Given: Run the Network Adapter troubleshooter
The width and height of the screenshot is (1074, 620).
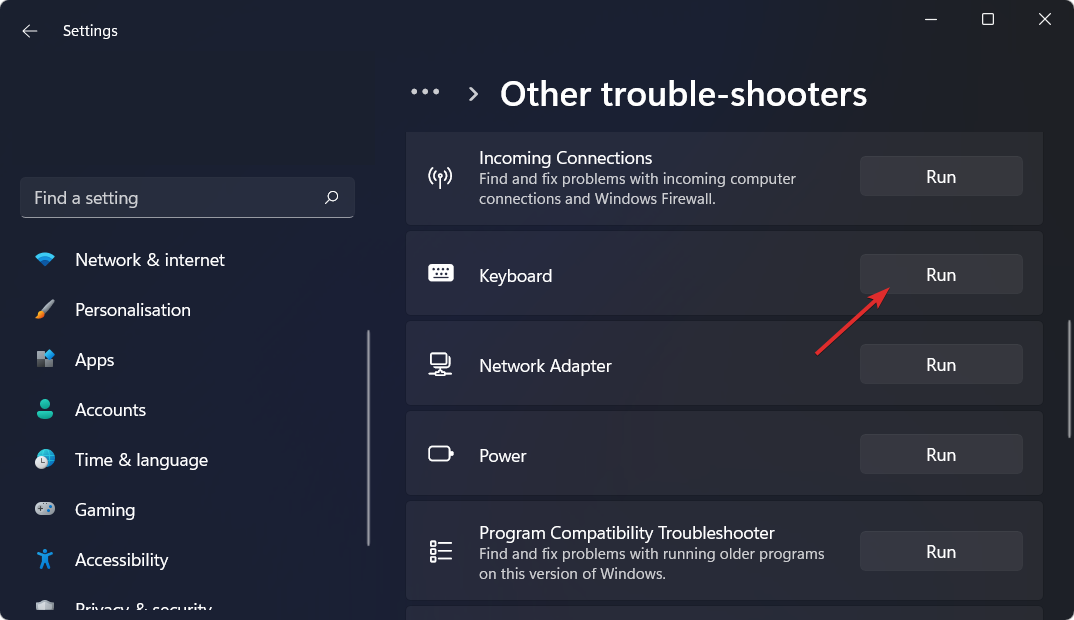Looking at the screenshot, I should (x=941, y=365).
